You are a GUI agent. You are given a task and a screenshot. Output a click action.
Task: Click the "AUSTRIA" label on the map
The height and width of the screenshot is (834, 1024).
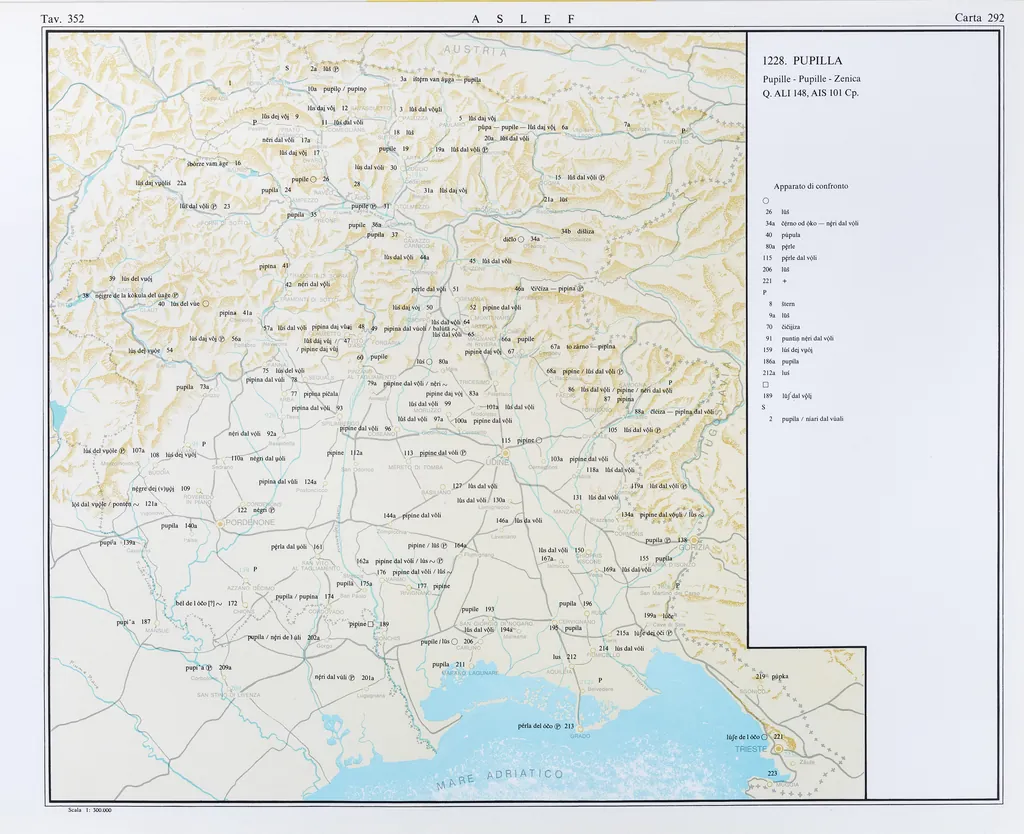[474, 52]
